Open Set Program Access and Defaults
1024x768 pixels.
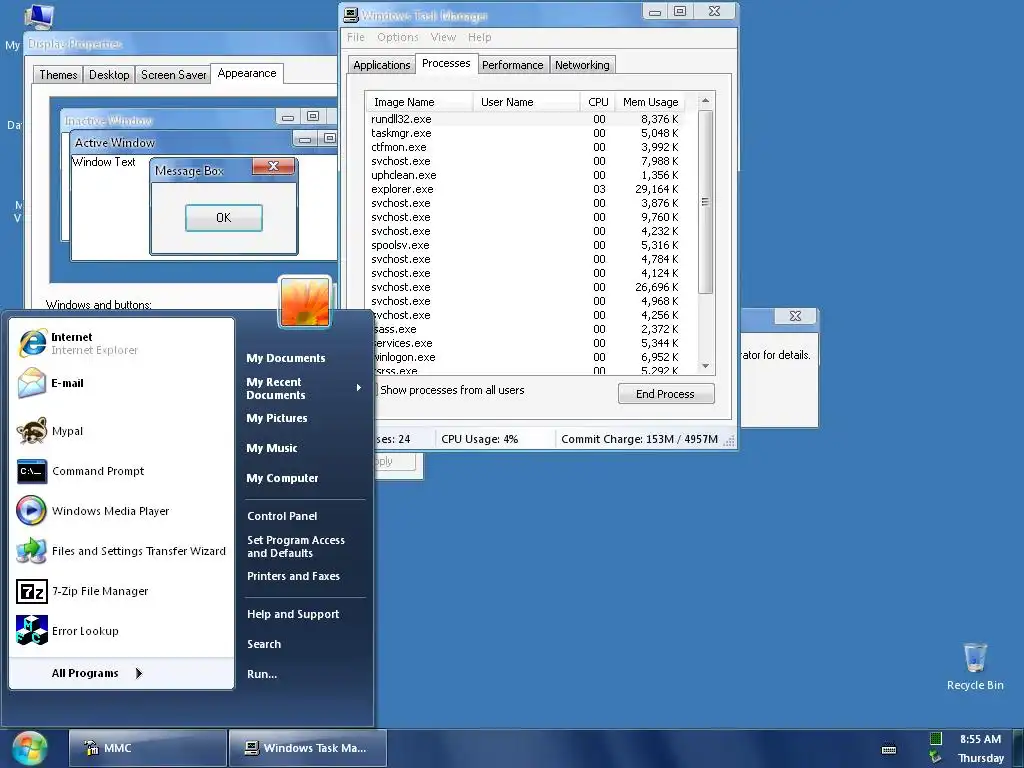296,547
